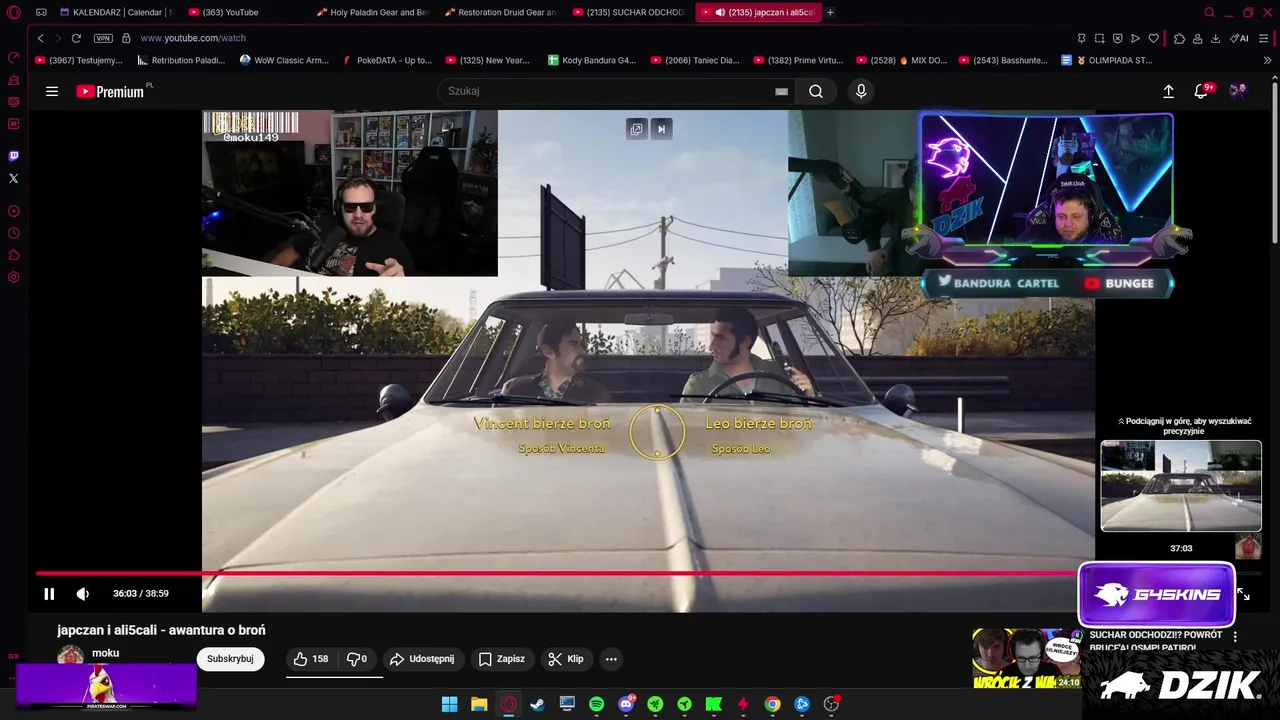Like the video with 158 likes
This screenshot has height=720, width=1280.
click(311, 659)
